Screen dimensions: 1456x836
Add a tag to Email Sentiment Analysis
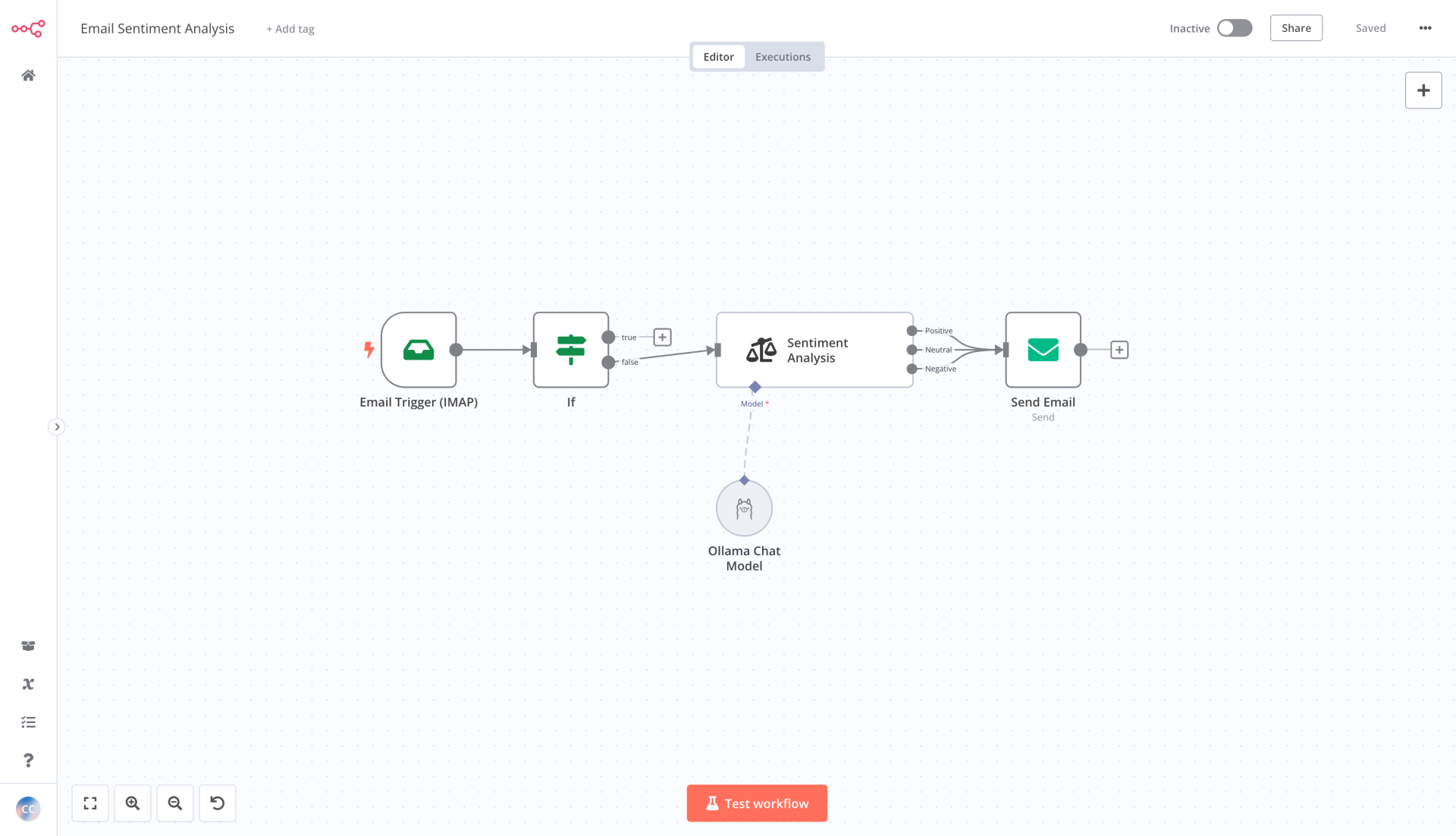click(x=290, y=28)
